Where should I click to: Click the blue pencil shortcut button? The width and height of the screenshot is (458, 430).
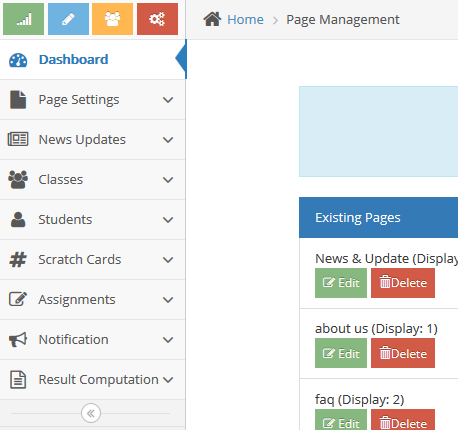68,19
